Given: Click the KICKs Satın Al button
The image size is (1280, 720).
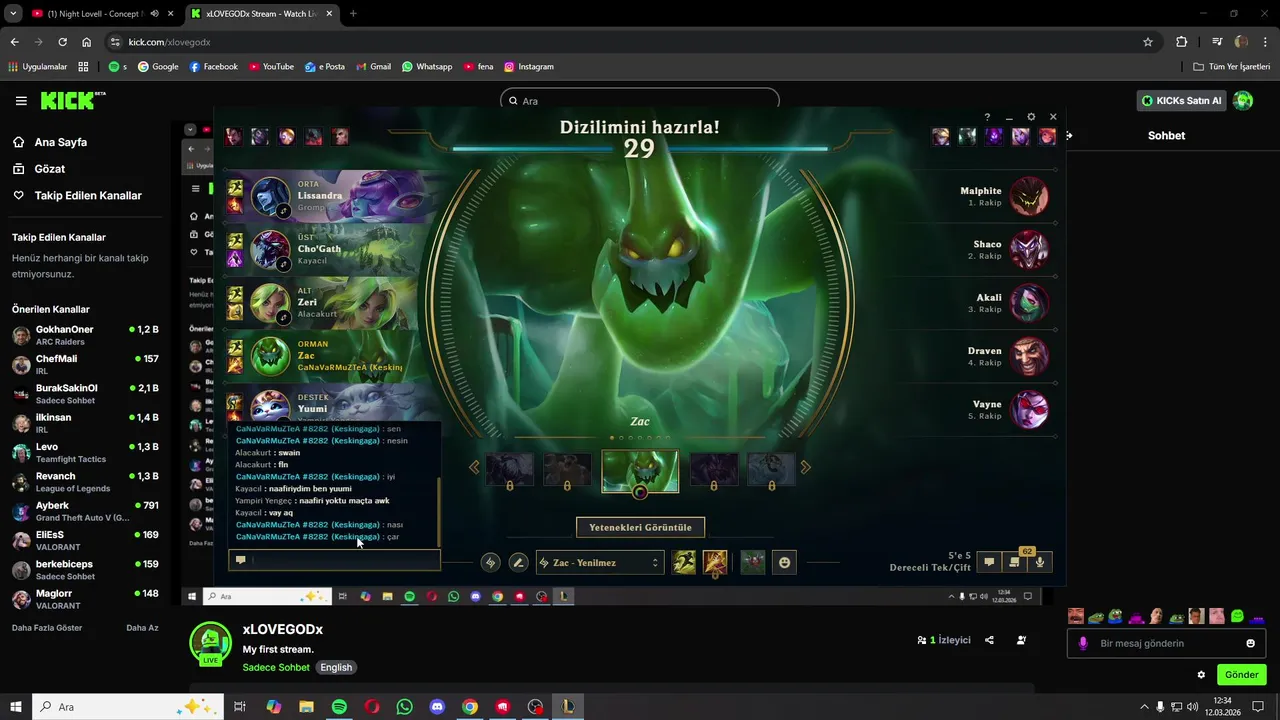Looking at the screenshot, I should (1182, 100).
